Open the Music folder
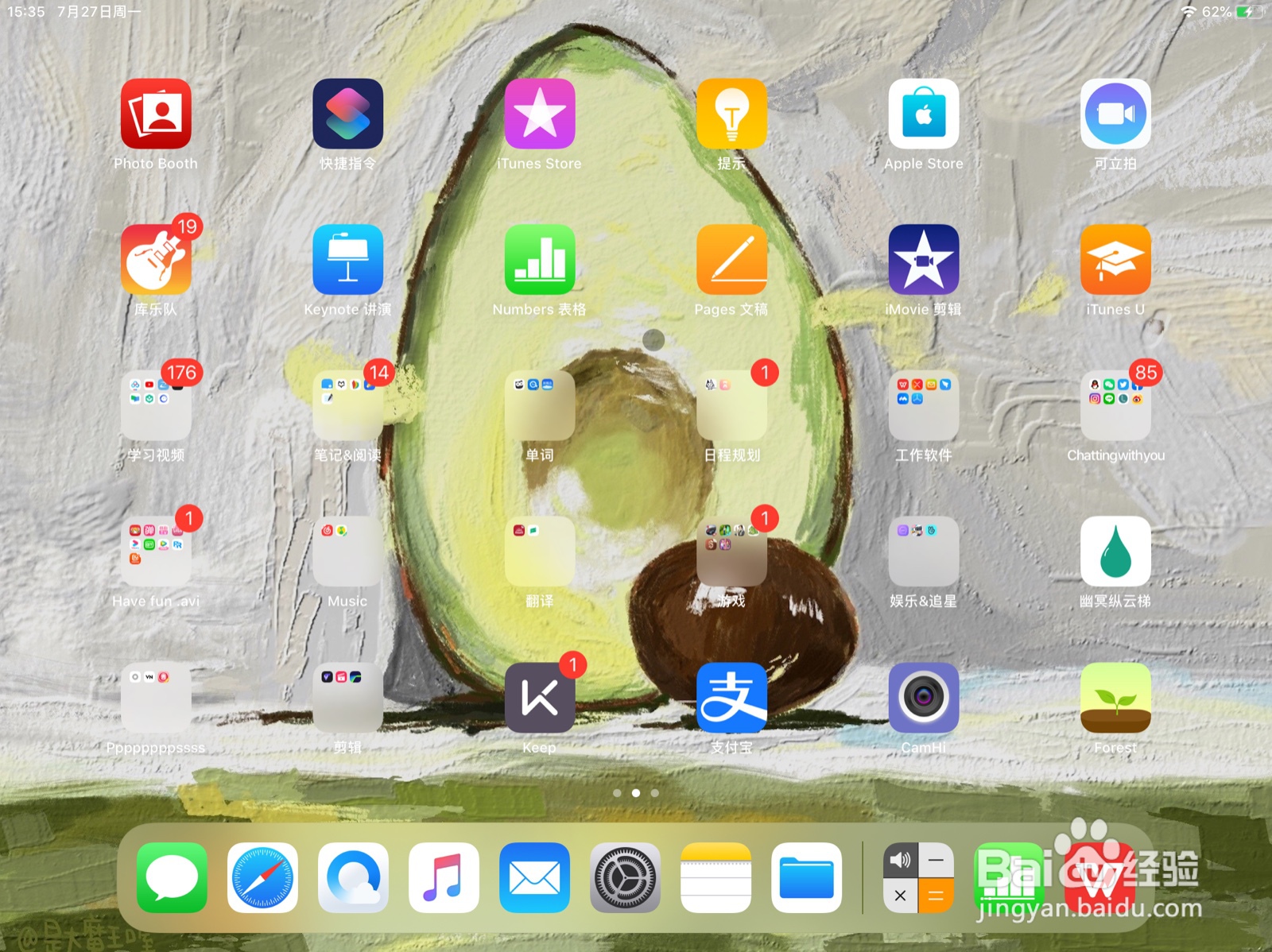Image resolution: width=1272 pixels, height=952 pixels. [347, 551]
